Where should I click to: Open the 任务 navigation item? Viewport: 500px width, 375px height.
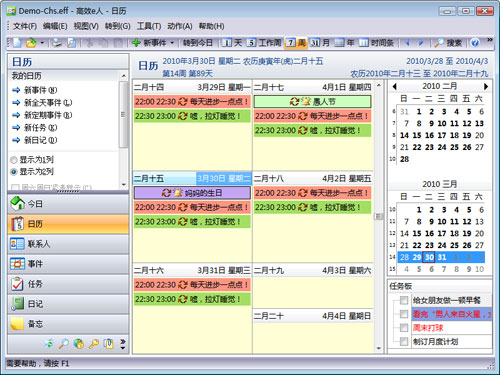[x=68, y=284]
